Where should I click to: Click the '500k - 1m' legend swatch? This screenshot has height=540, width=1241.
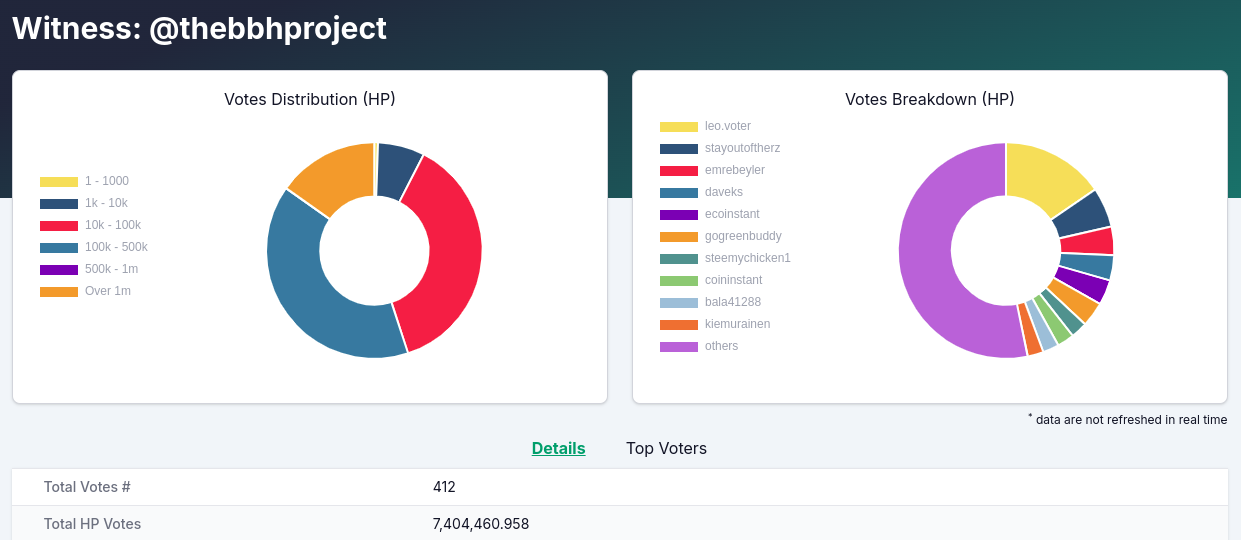(x=59, y=270)
